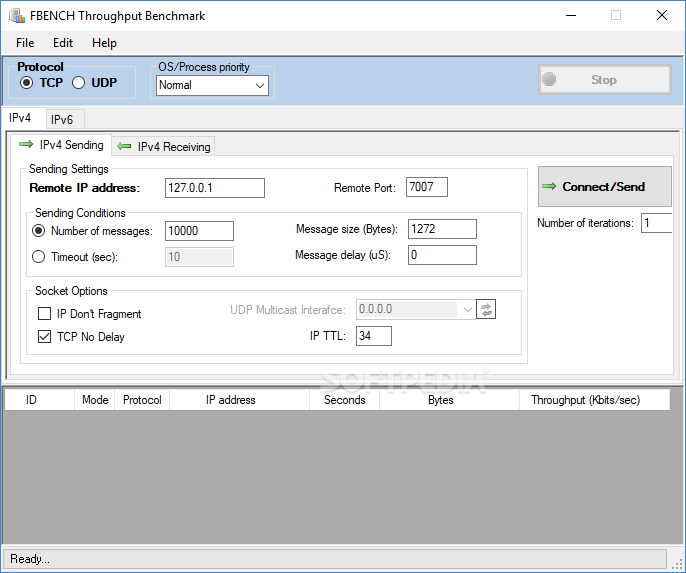Select the IPv4 Sending tab
The image size is (686, 573).
[61, 145]
